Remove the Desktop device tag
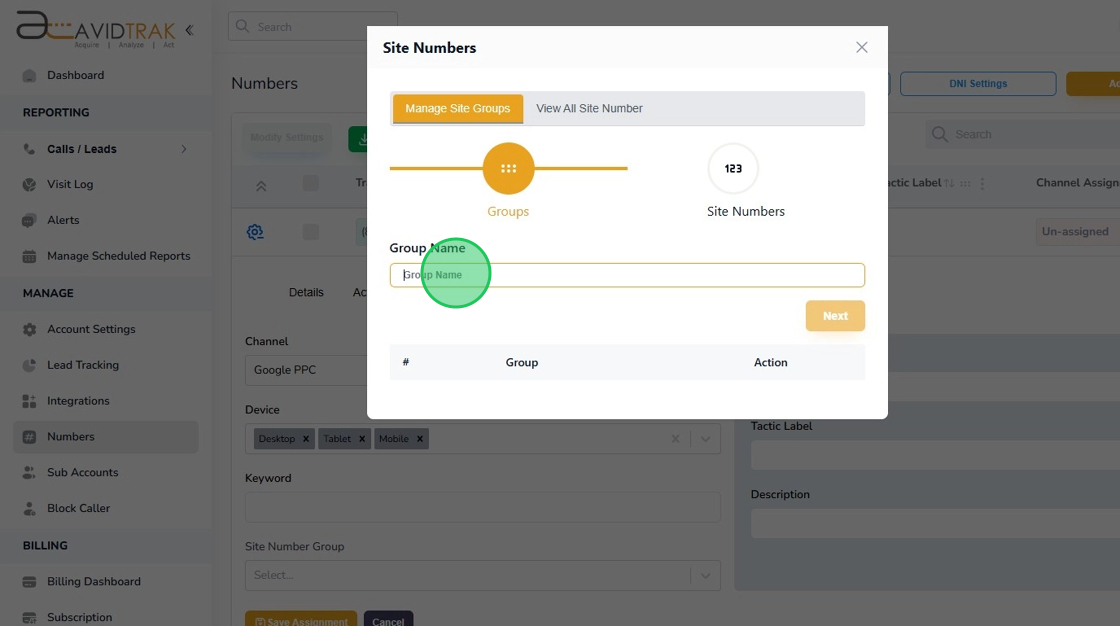The height and width of the screenshot is (626, 1120). pyautogui.click(x=306, y=439)
